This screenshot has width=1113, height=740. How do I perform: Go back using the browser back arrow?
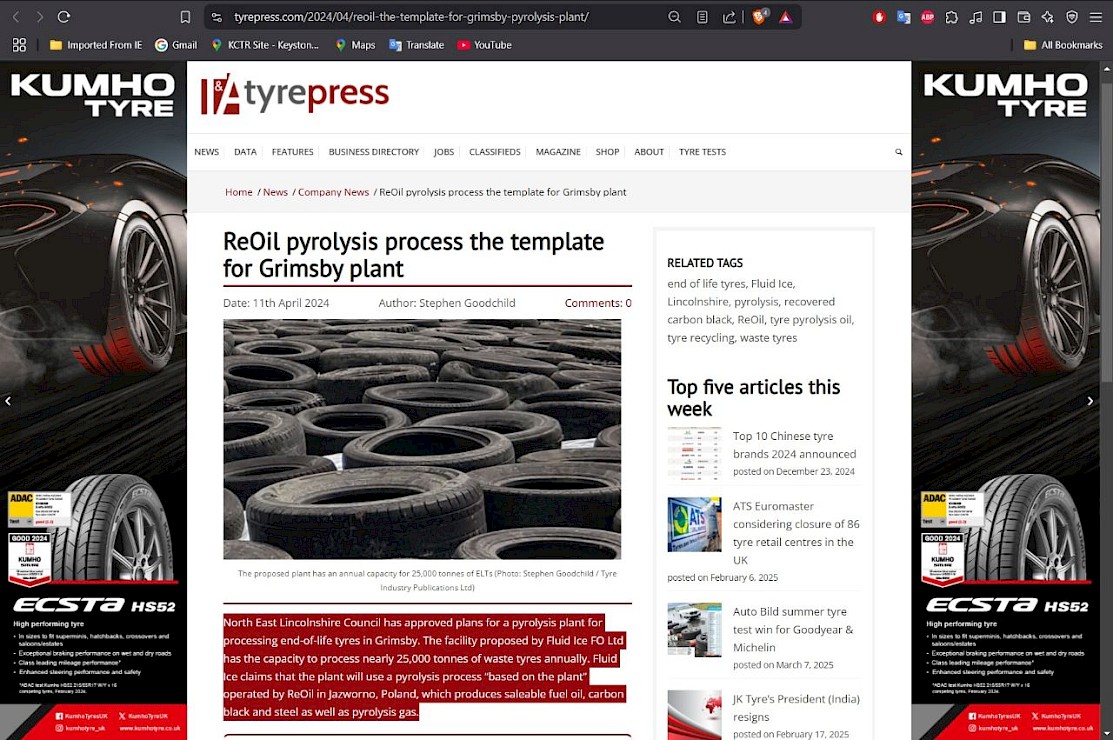pyautogui.click(x=16, y=16)
